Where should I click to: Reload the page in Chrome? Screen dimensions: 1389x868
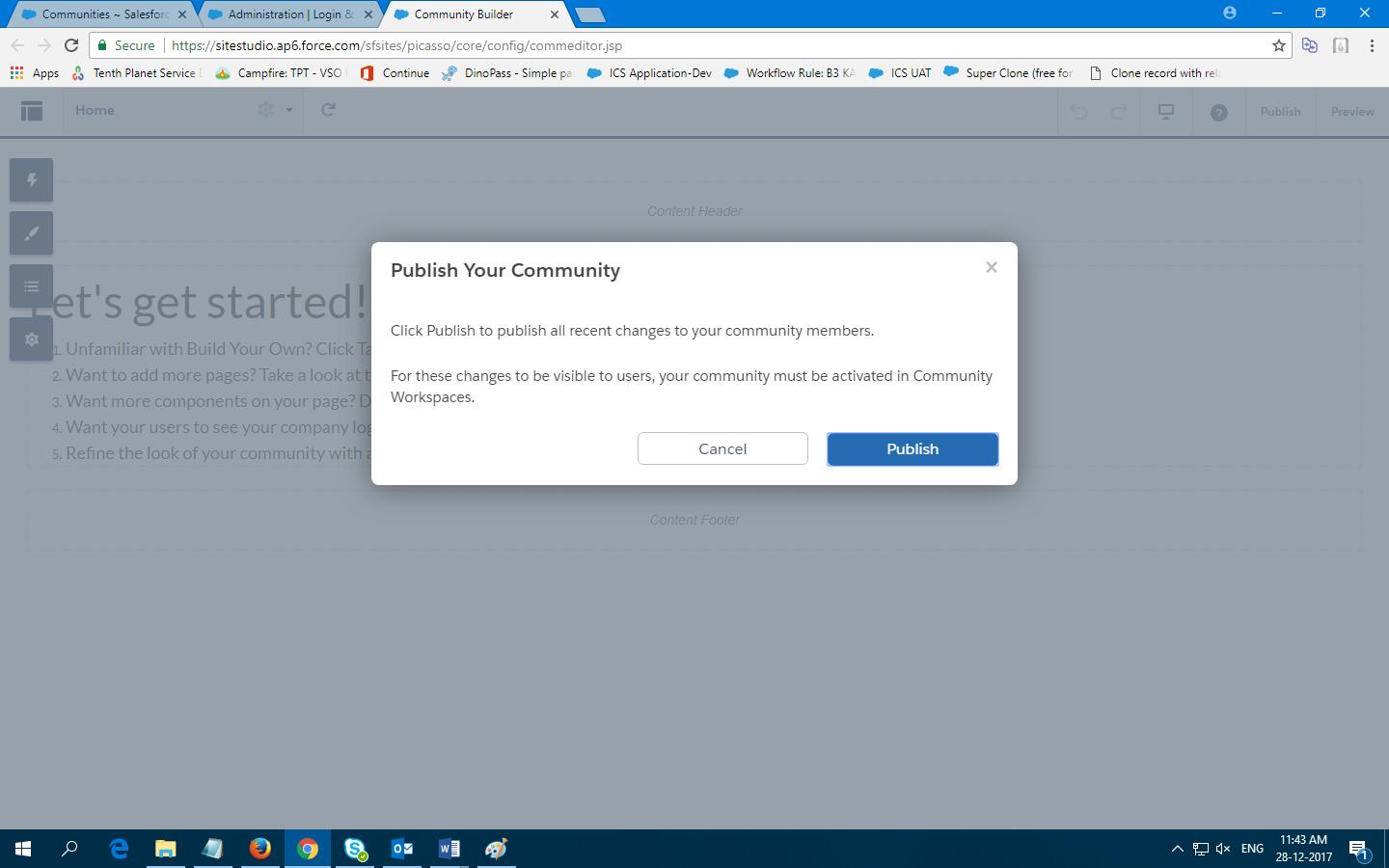(70, 45)
